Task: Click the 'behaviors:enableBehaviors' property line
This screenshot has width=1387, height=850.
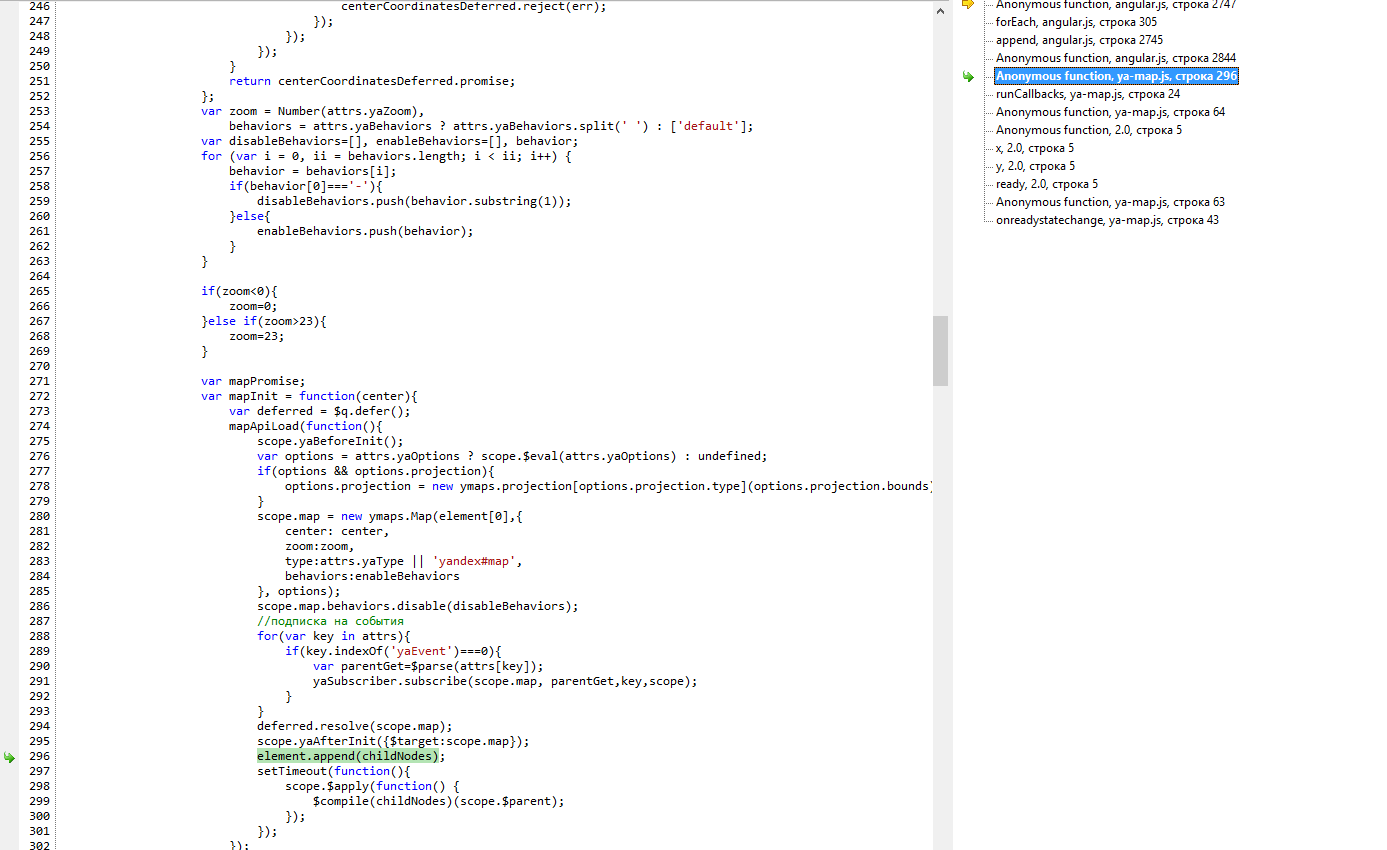Action: [372, 576]
